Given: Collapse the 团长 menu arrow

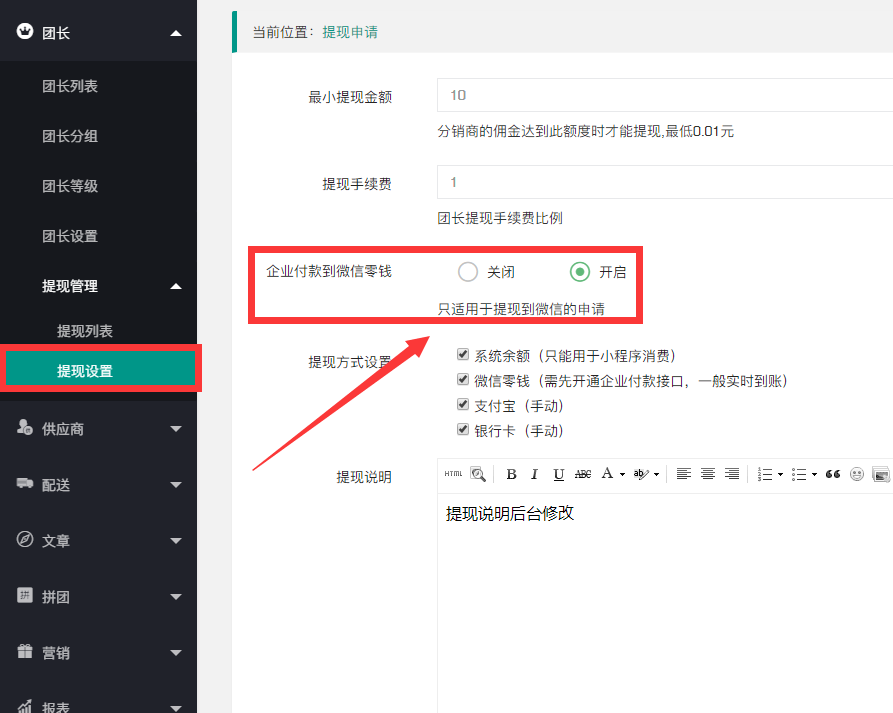Looking at the screenshot, I should 176,33.
